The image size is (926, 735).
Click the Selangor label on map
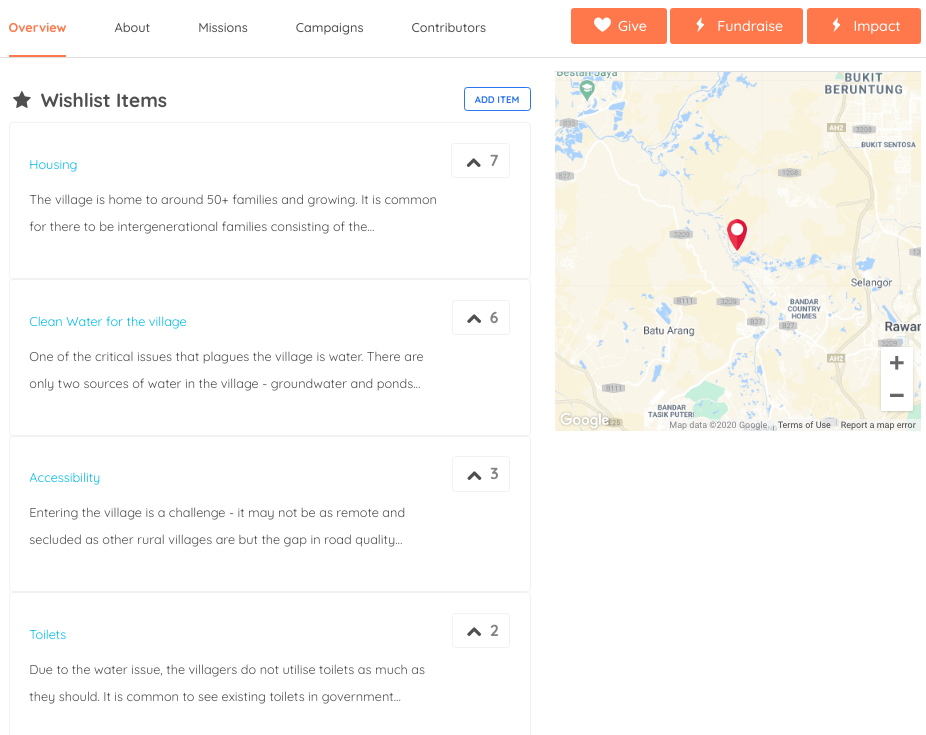[x=871, y=283]
